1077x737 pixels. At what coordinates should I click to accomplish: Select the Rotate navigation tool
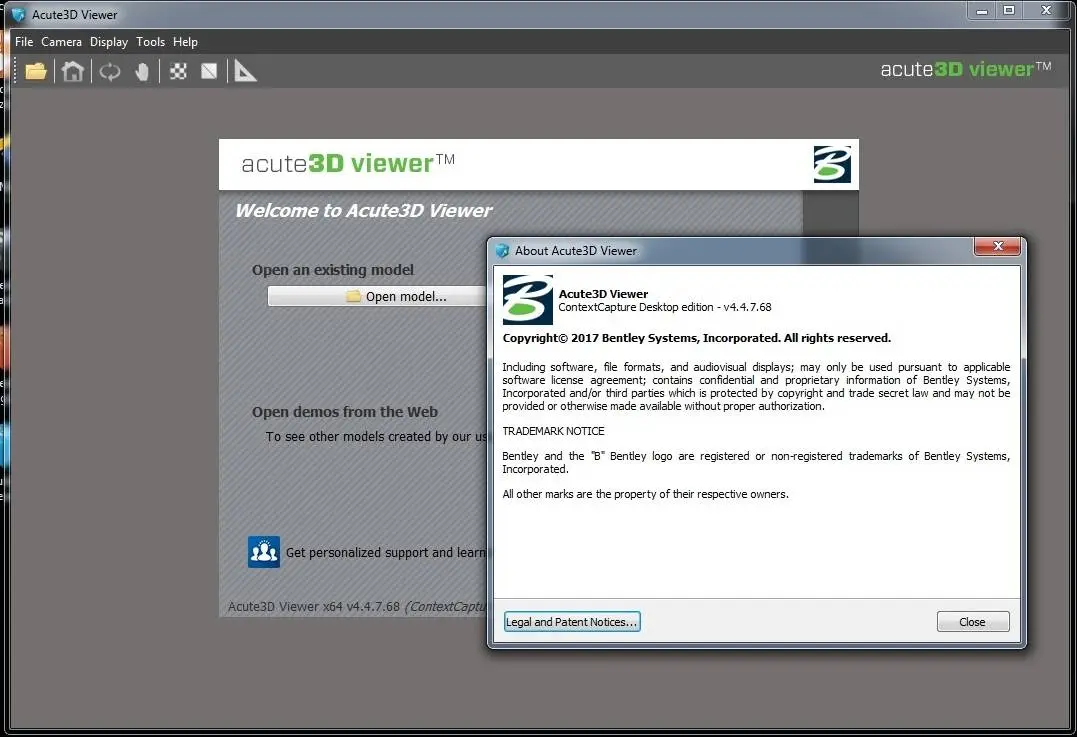tap(110, 71)
